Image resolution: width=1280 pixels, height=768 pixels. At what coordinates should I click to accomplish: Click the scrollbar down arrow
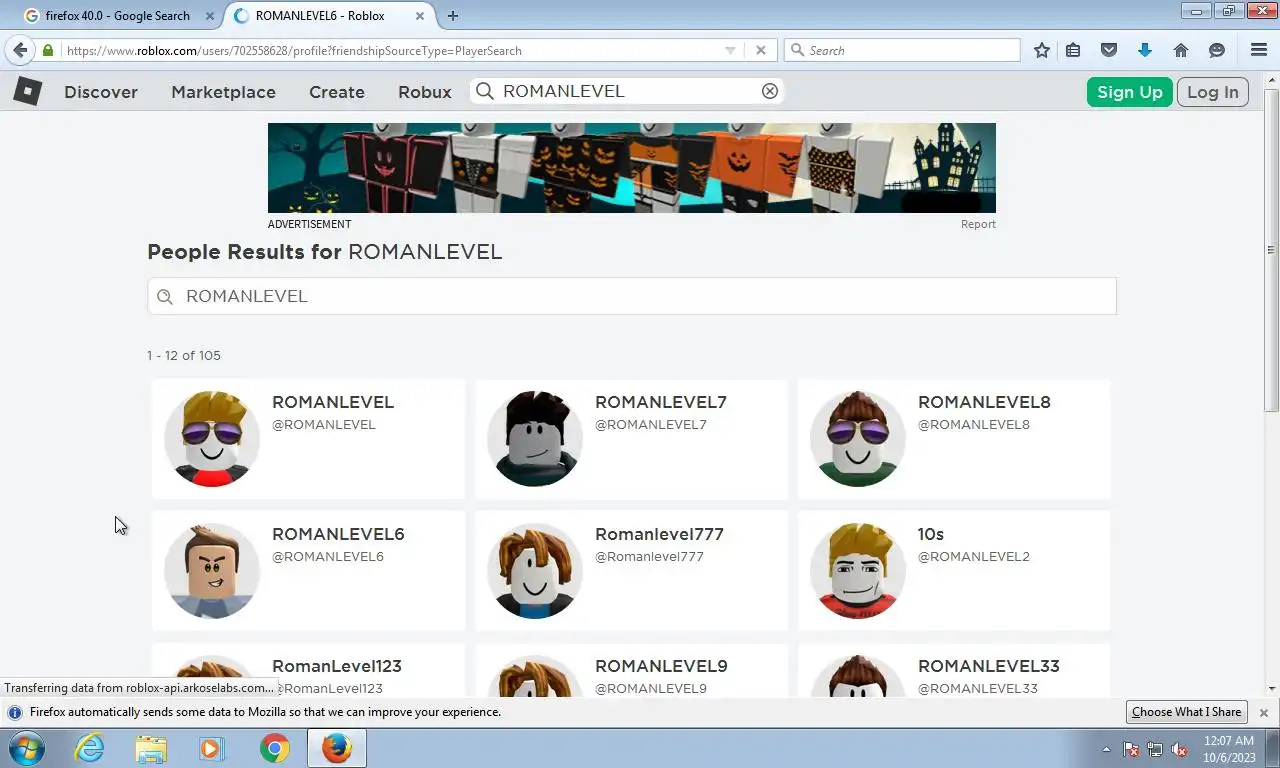[1271, 688]
